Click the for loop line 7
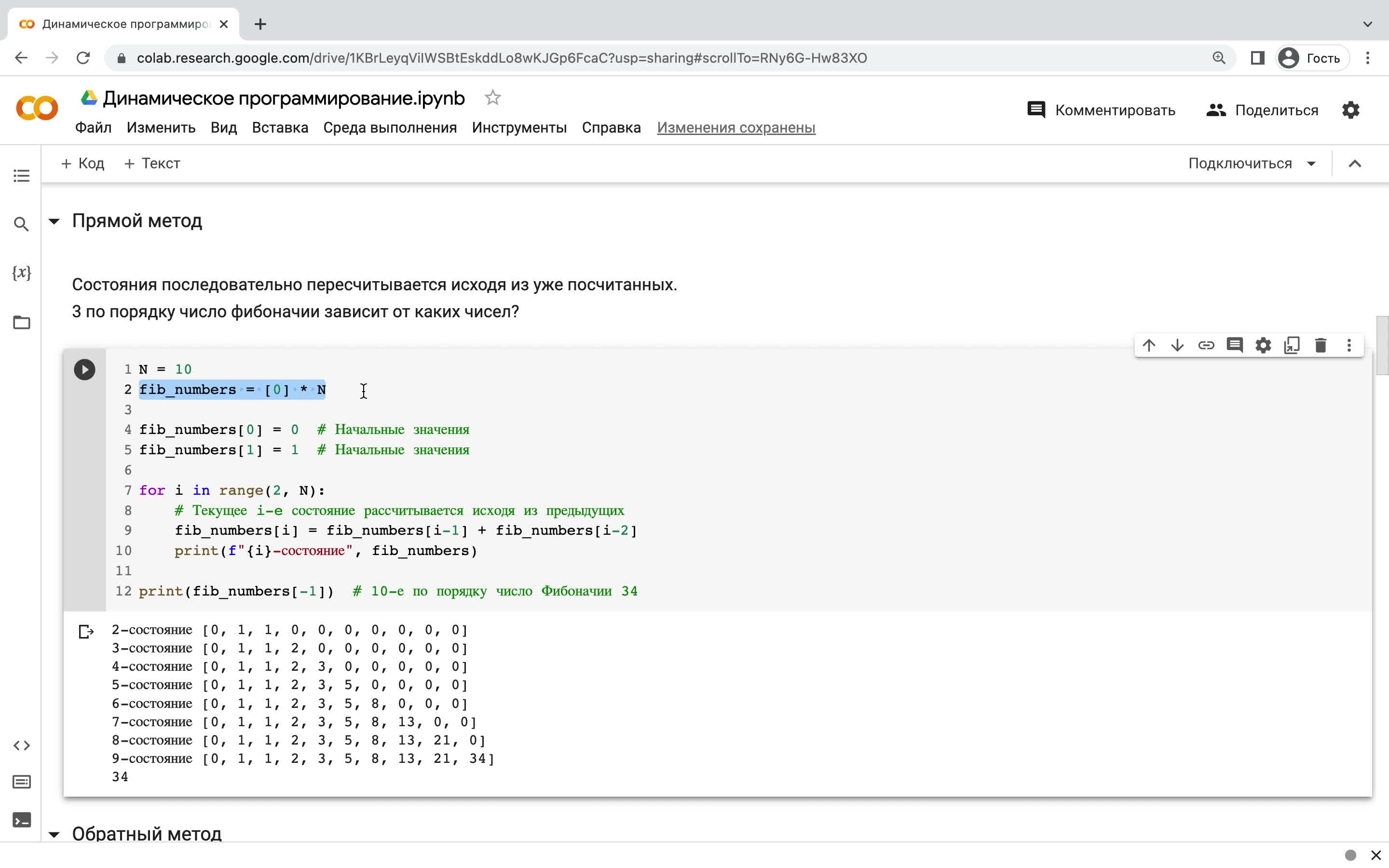This screenshot has width=1389, height=868. tap(232, 490)
